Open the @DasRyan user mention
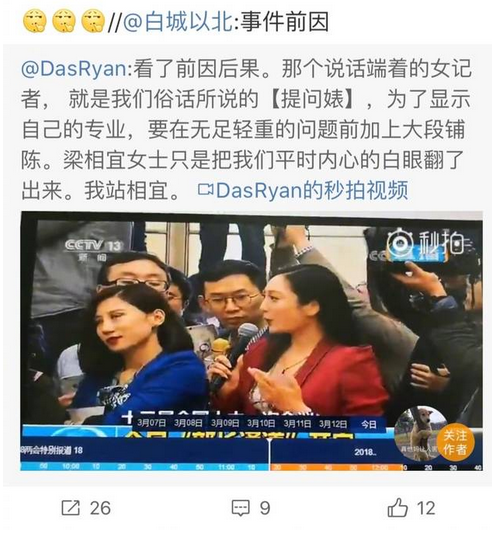 pyautogui.click(x=74, y=69)
